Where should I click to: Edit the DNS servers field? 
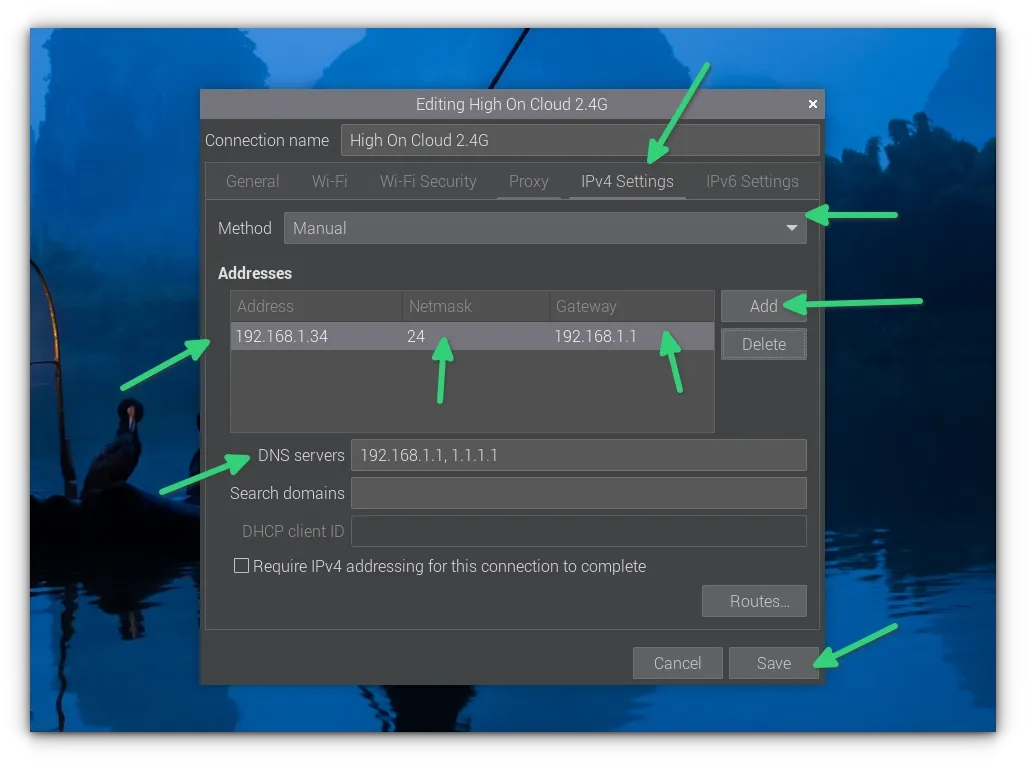pos(578,455)
